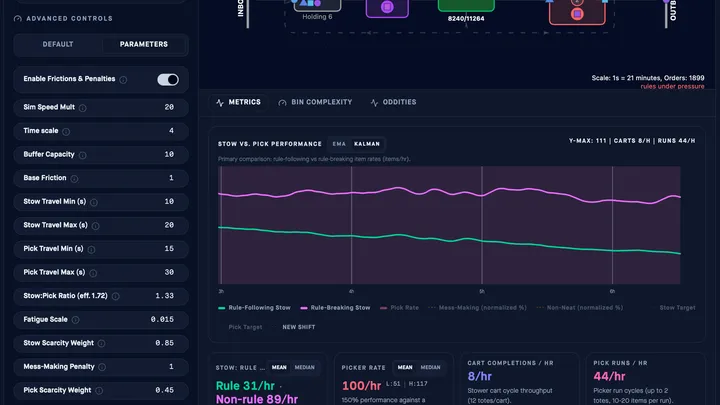Viewport: 720px width, 405px height.
Task: Click info icon next to Enable Frictions & Penalties
Action: pyautogui.click(x=123, y=80)
